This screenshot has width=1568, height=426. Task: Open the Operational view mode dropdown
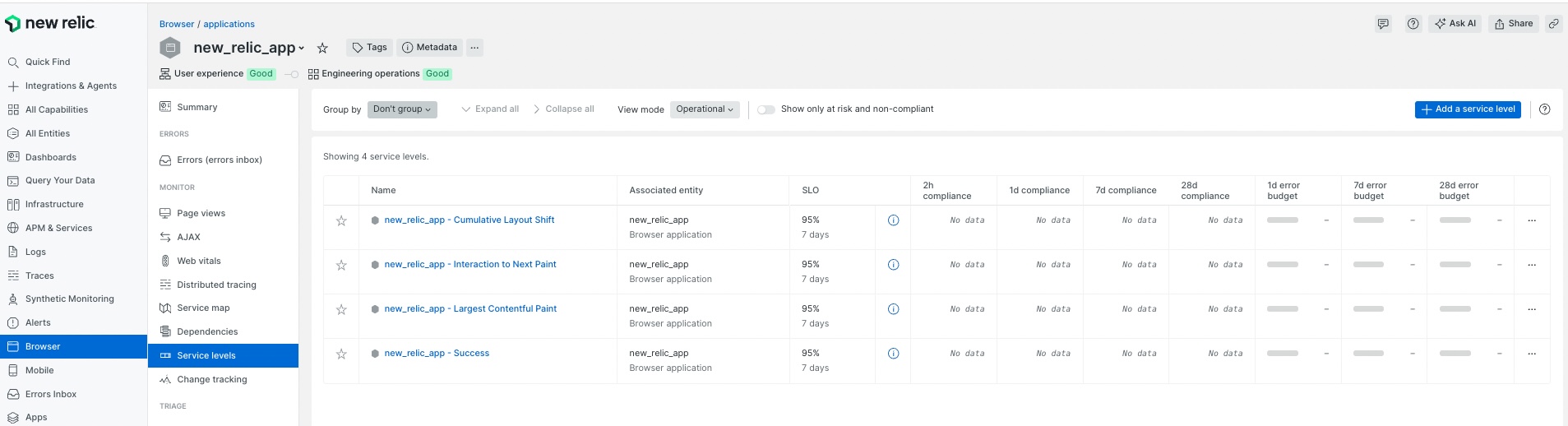pyautogui.click(x=705, y=109)
